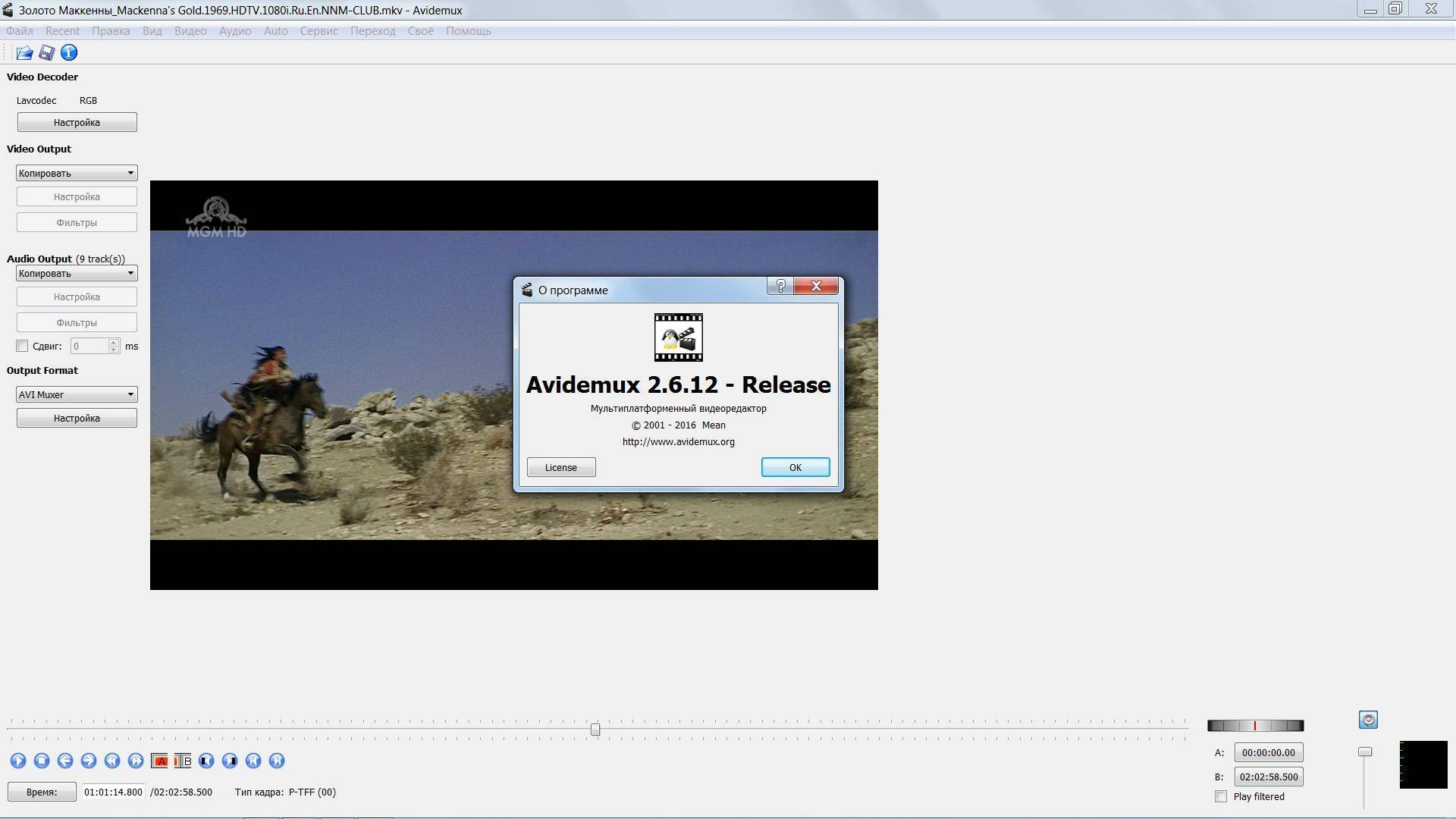Open the Аудио menu
This screenshot has width=1456, height=819.
click(235, 31)
